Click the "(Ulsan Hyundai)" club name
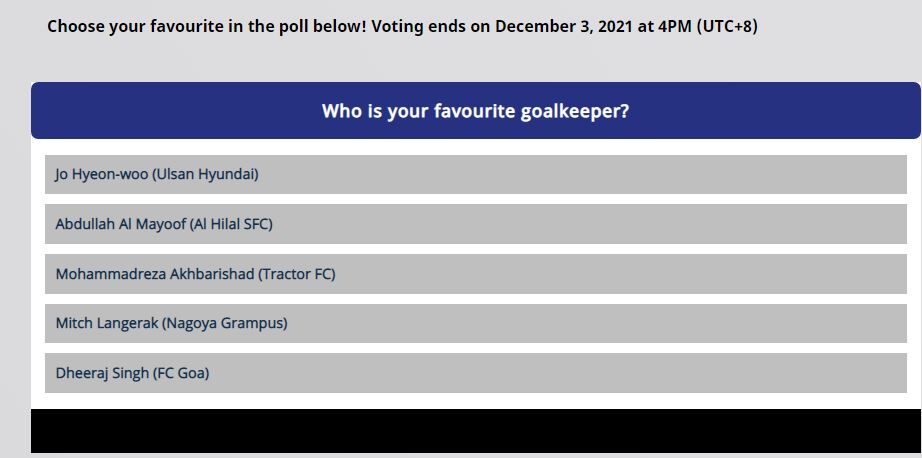This screenshot has height=458, width=922. coord(205,174)
